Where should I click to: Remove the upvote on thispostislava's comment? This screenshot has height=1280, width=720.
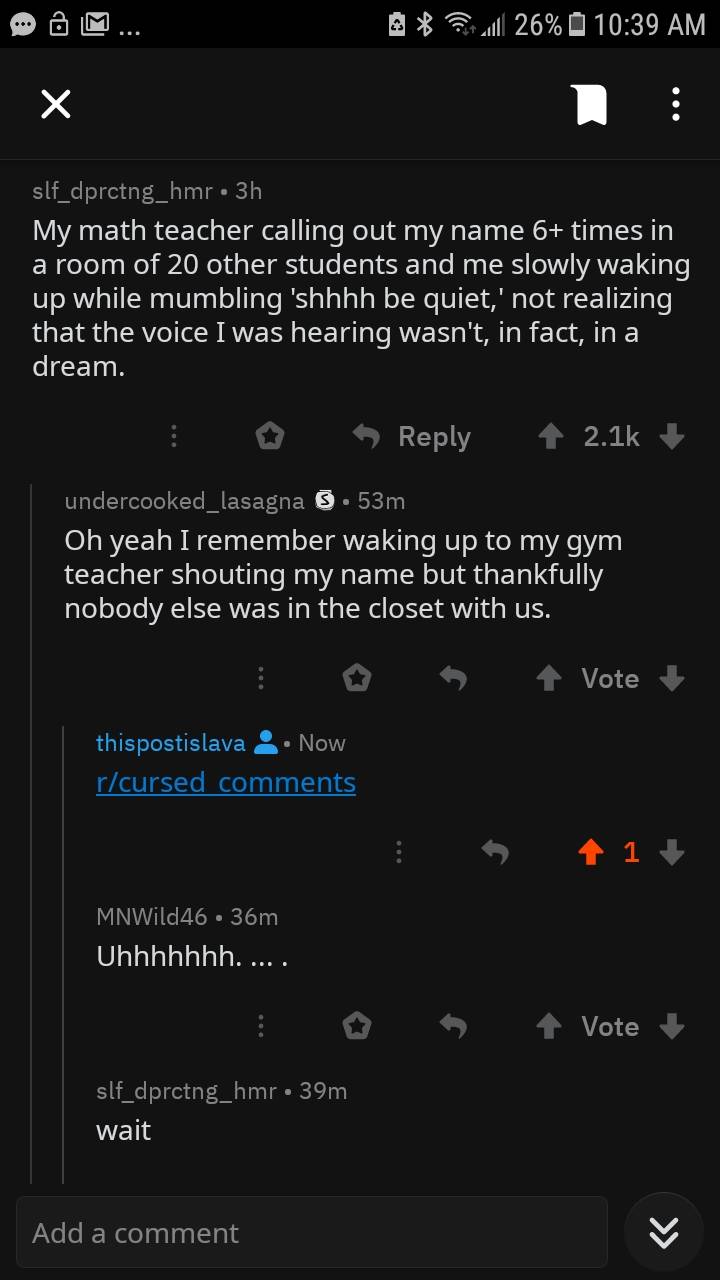point(591,851)
